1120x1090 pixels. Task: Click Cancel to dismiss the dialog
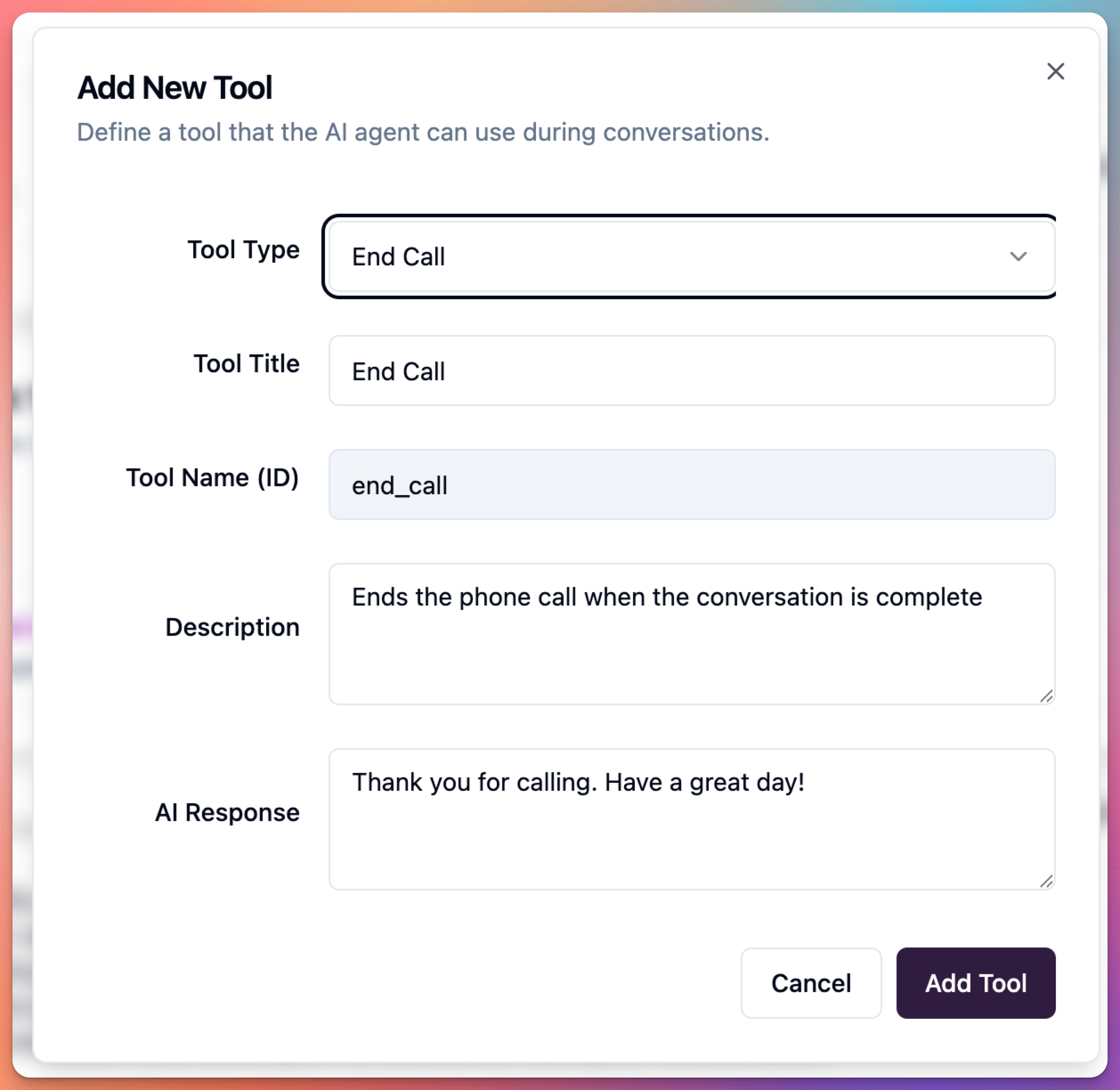tap(811, 982)
